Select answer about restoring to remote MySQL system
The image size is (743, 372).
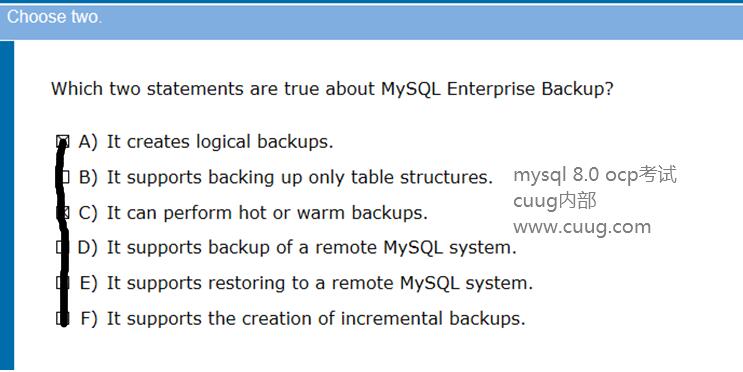[x=320, y=283]
